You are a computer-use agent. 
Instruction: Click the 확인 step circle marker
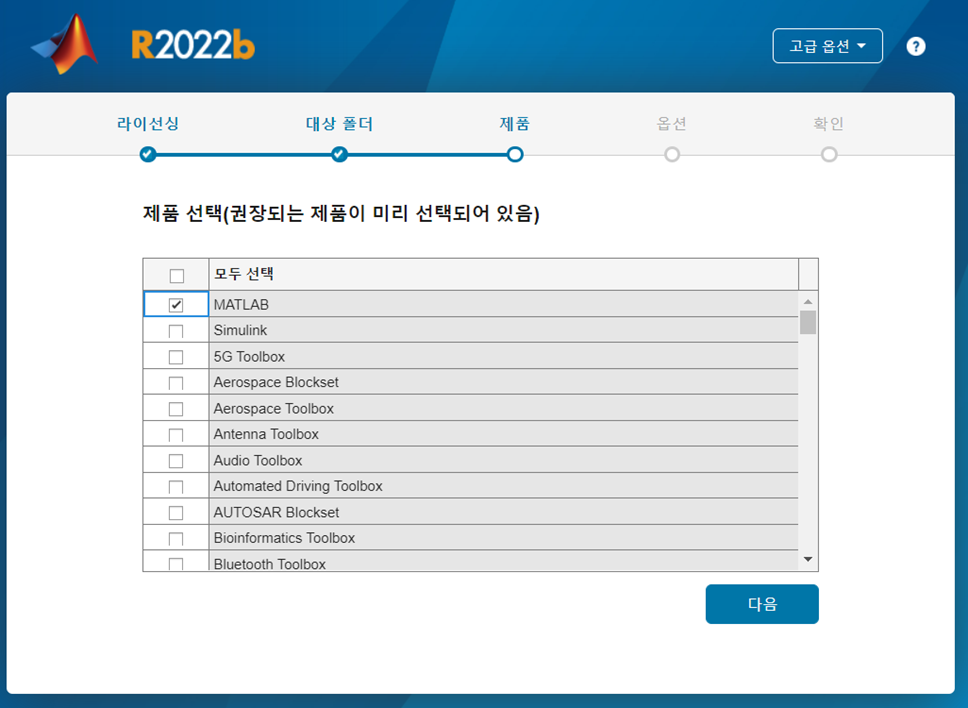pos(829,154)
